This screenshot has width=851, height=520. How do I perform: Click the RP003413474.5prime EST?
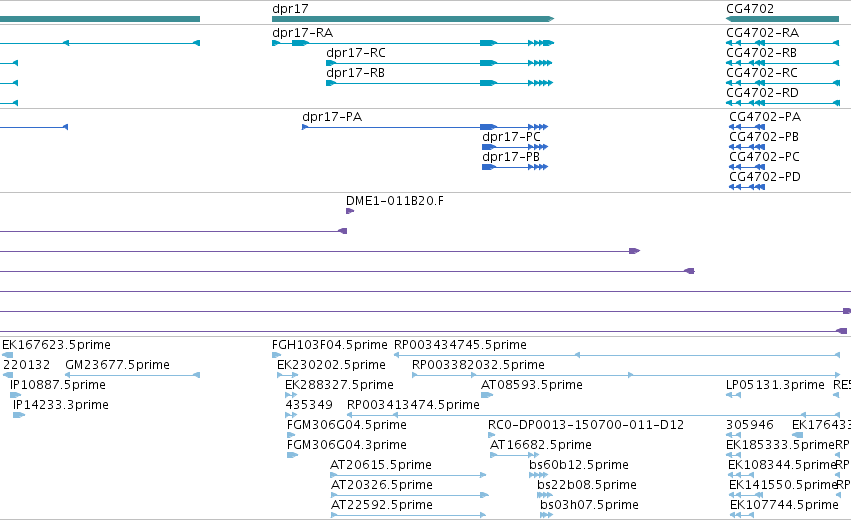pyautogui.click(x=593, y=415)
